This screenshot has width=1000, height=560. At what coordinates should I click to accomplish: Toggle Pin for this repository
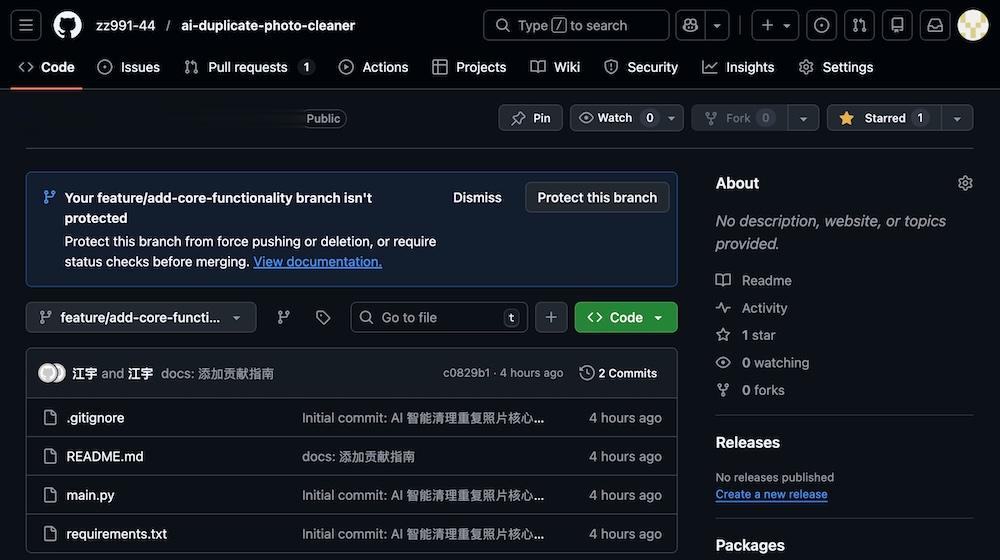530,118
